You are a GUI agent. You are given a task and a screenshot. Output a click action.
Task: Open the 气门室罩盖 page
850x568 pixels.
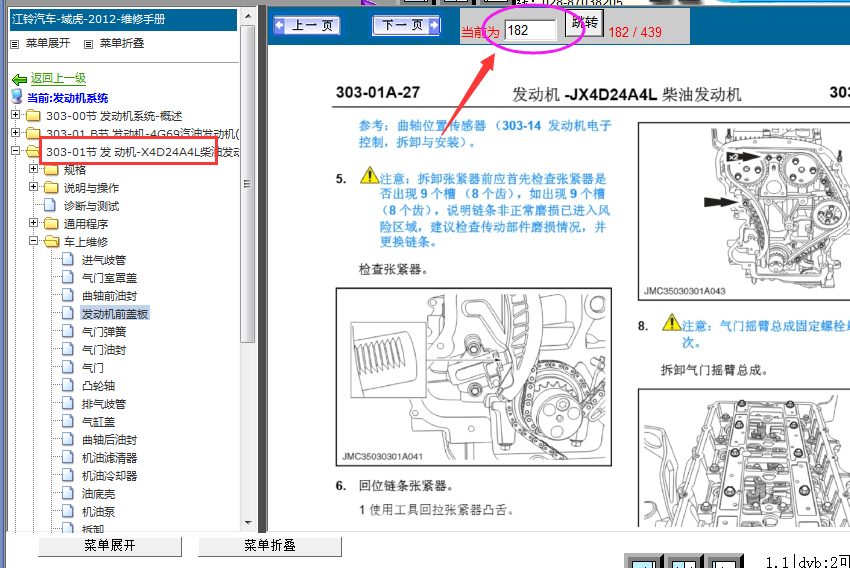pyautogui.click(x=109, y=278)
